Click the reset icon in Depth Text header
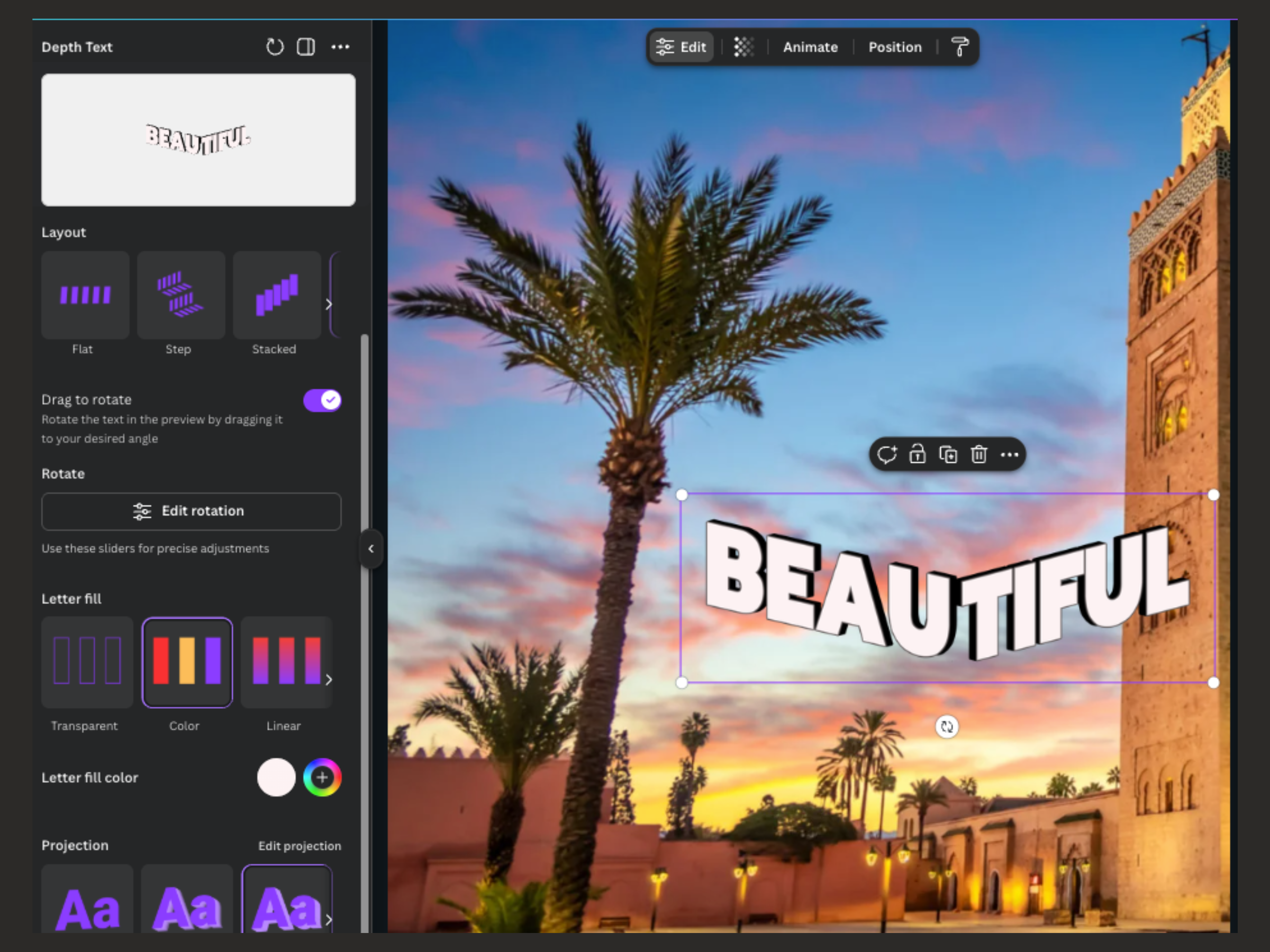This screenshot has height=952, width=1270. [275, 47]
